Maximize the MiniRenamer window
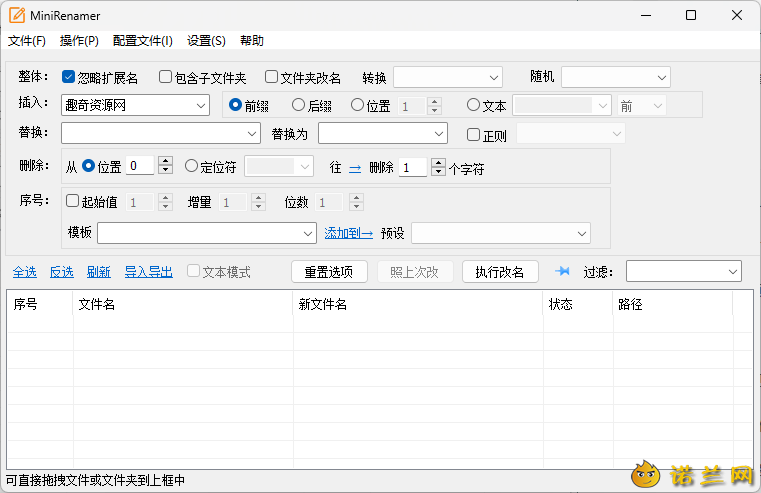Screen dimensions: 761x493 tap(691, 15)
